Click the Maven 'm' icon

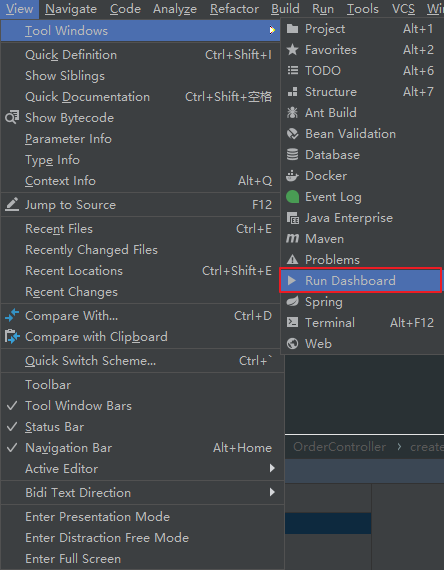(x=292, y=239)
